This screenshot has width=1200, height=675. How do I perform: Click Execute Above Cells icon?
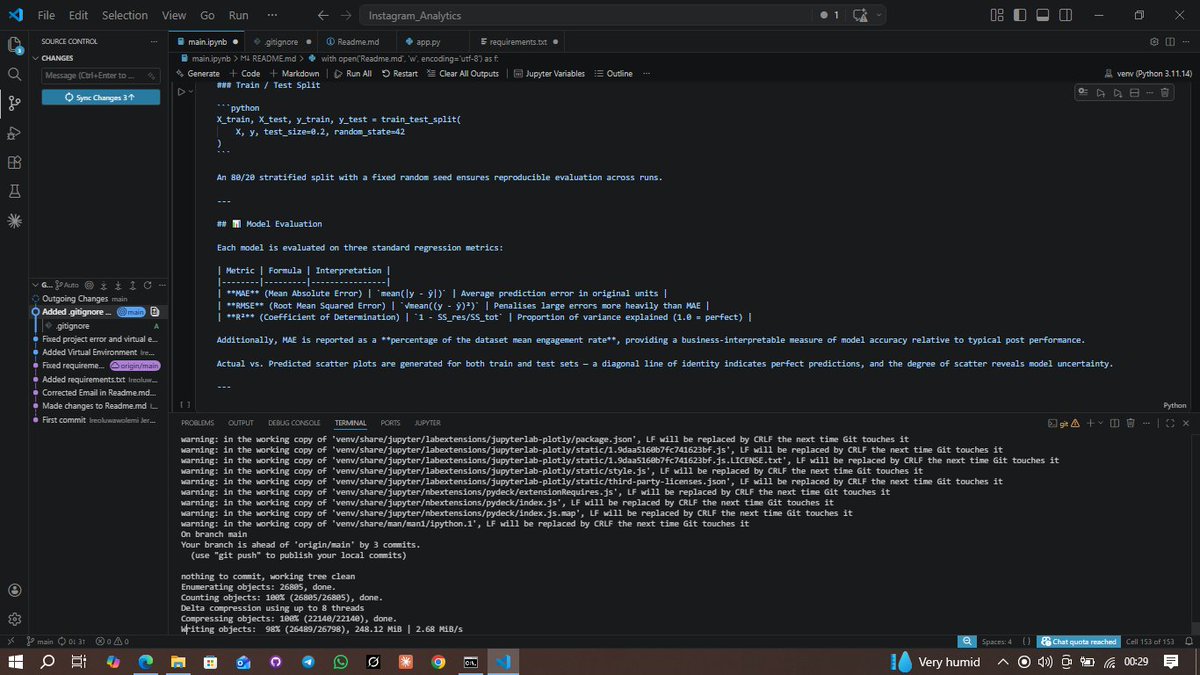[1101, 93]
